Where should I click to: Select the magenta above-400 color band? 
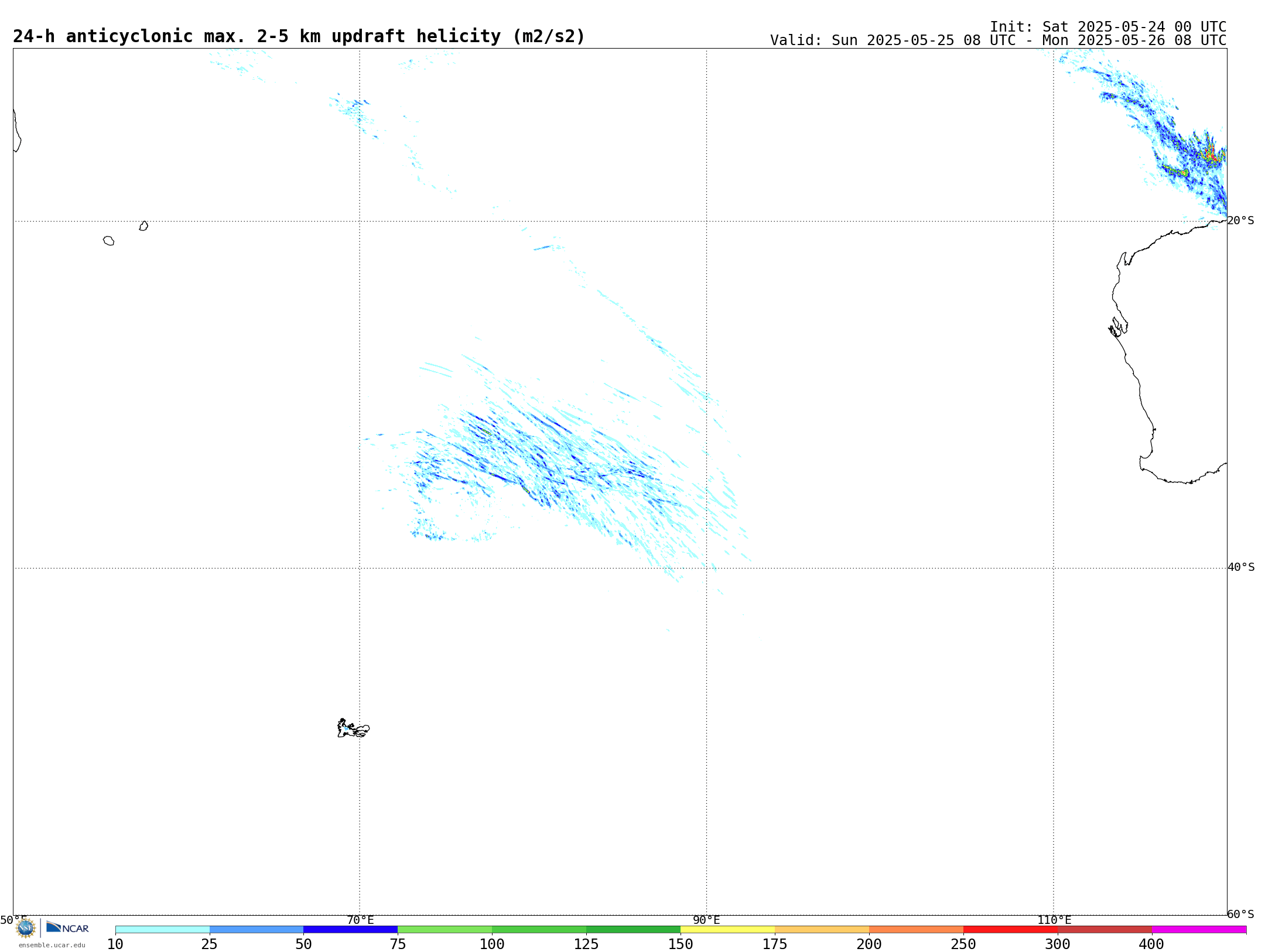pos(1199,929)
